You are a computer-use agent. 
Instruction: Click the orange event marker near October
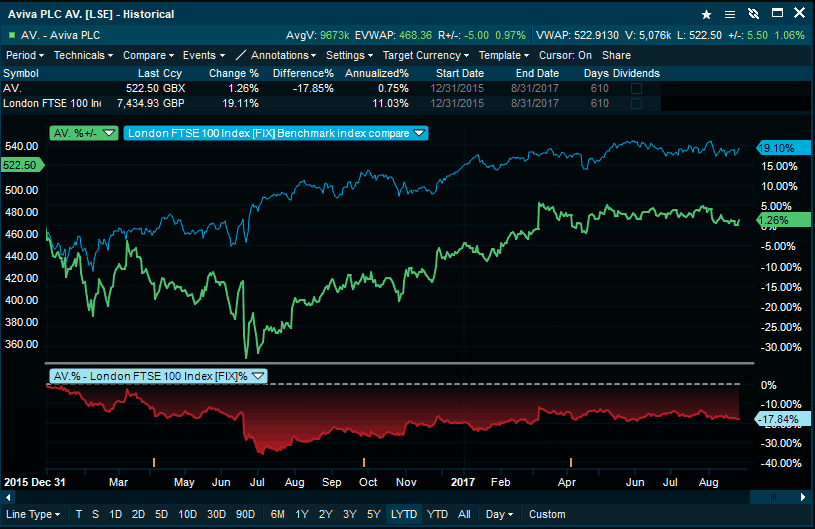(x=364, y=461)
